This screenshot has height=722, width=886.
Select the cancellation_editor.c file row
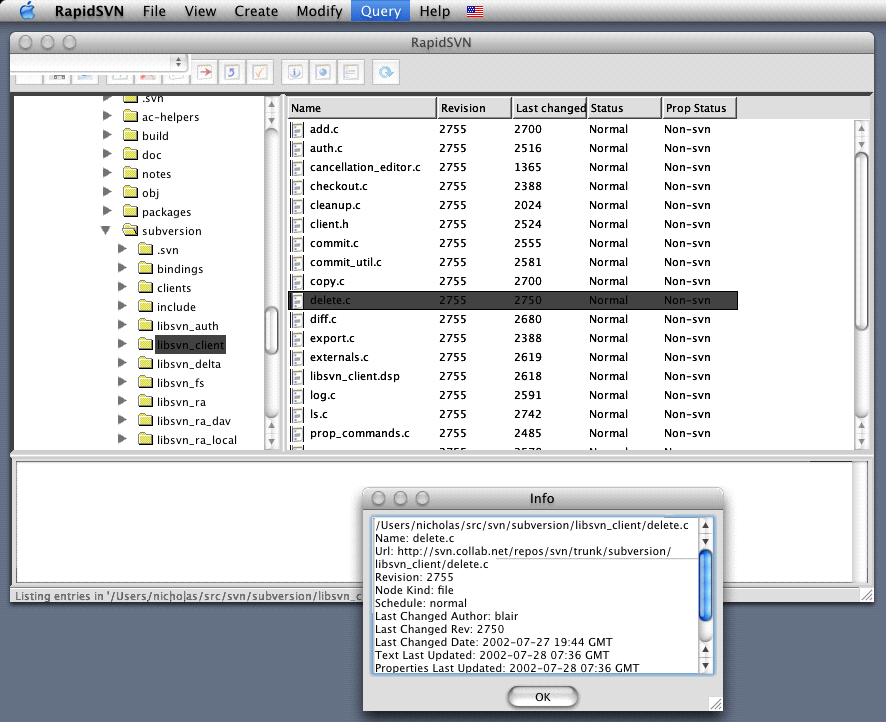tap(513, 167)
